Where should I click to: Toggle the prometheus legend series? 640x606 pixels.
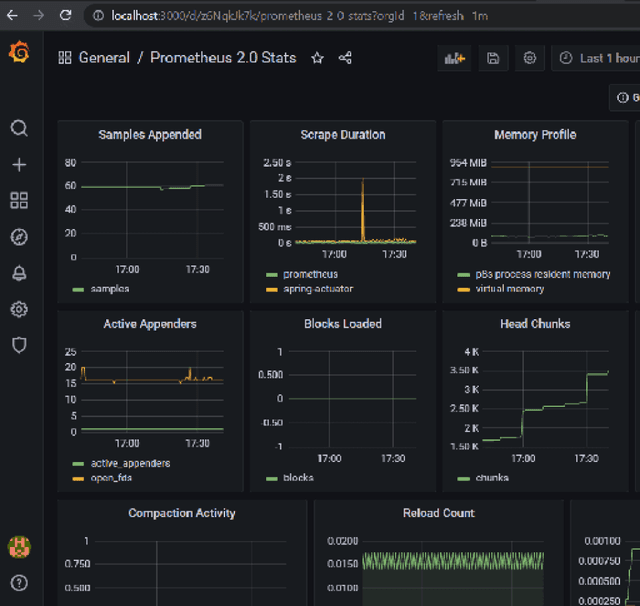point(310,274)
